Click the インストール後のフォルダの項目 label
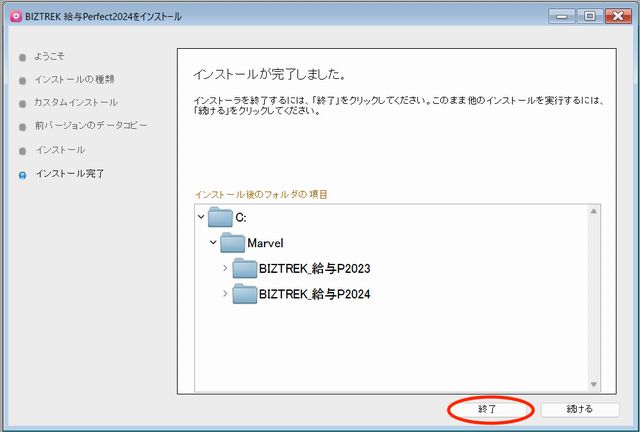The image size is (640, 432). (x=261, y=194)
